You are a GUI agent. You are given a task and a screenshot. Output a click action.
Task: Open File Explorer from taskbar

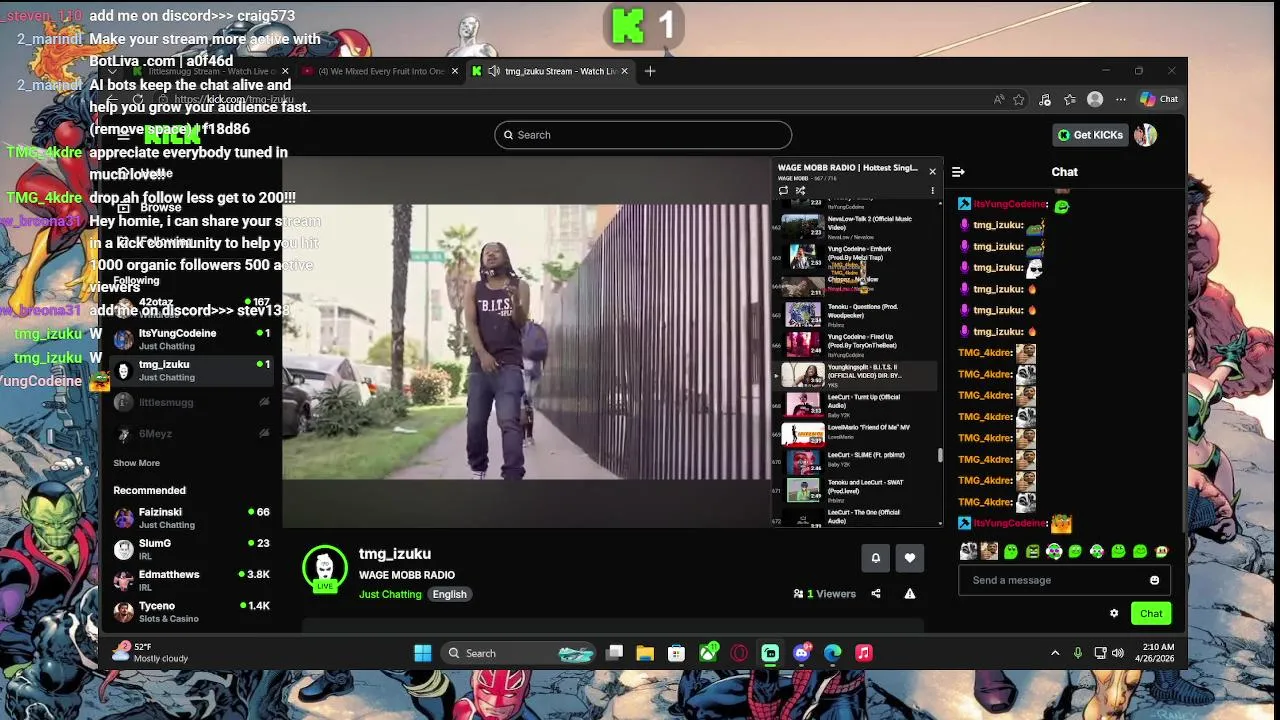(645, 653)
